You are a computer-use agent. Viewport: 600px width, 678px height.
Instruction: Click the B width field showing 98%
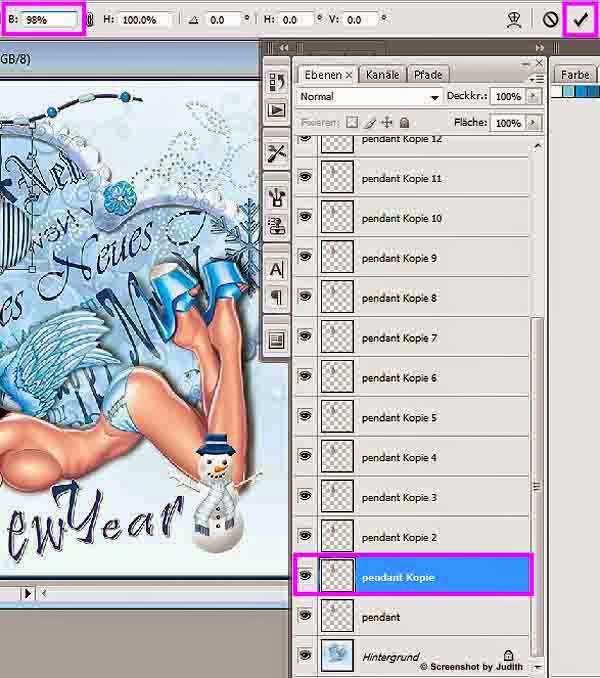pyautogui.click(x=50, y=20)
